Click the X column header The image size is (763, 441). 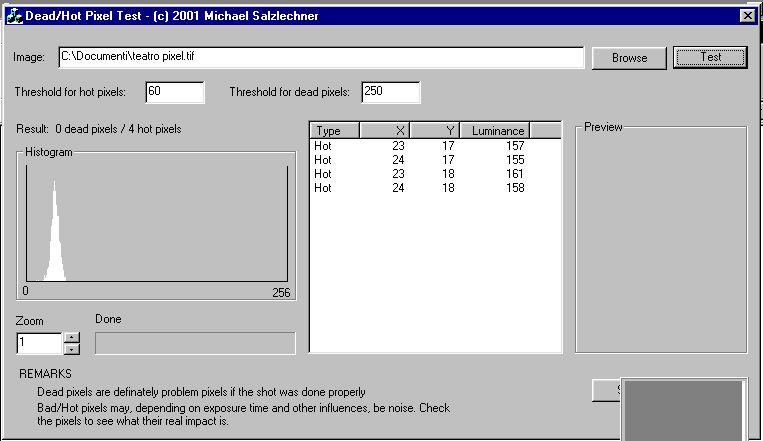[385, 131]
